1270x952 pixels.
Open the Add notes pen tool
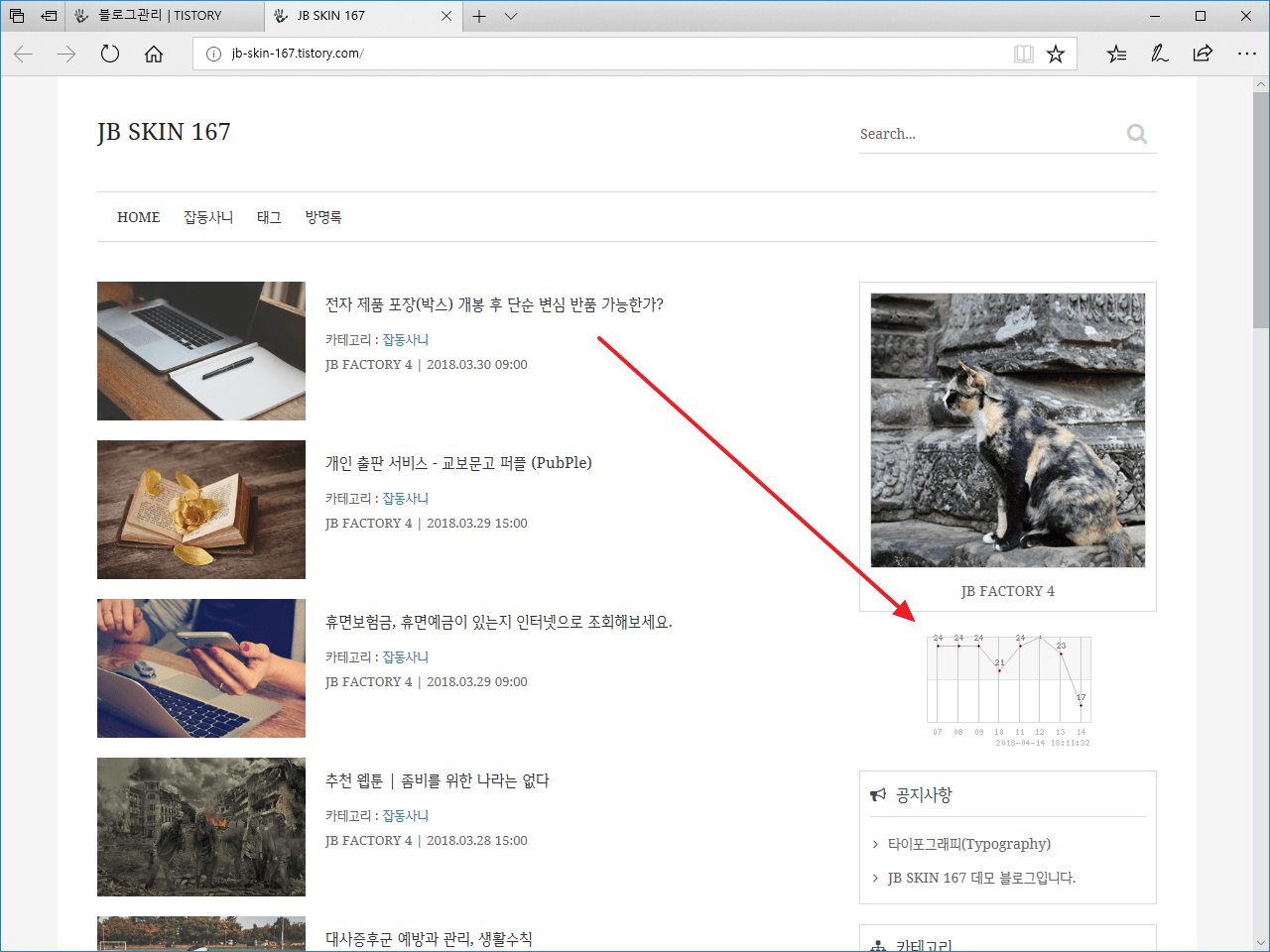pyautogui.click(x=1160, y=54)
